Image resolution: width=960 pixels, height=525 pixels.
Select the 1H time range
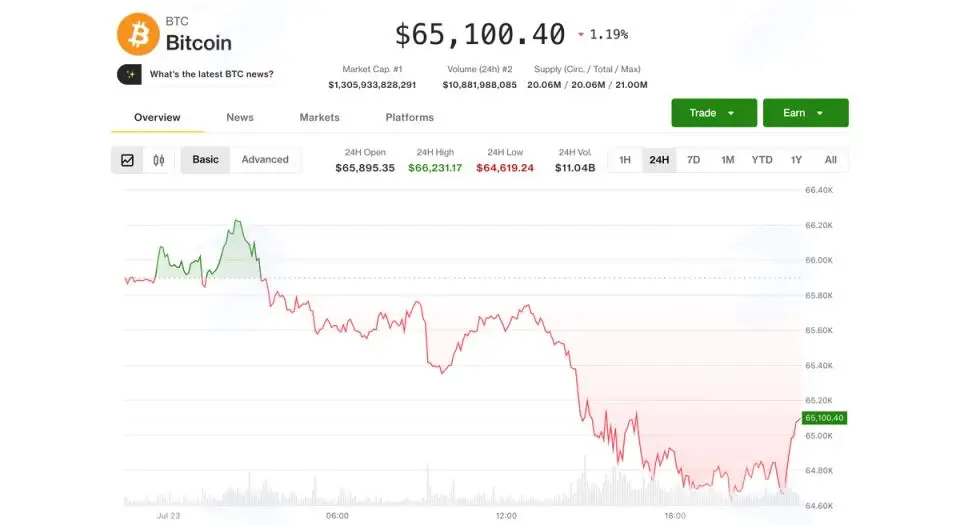pyautogui.click(x=624, y=160)
